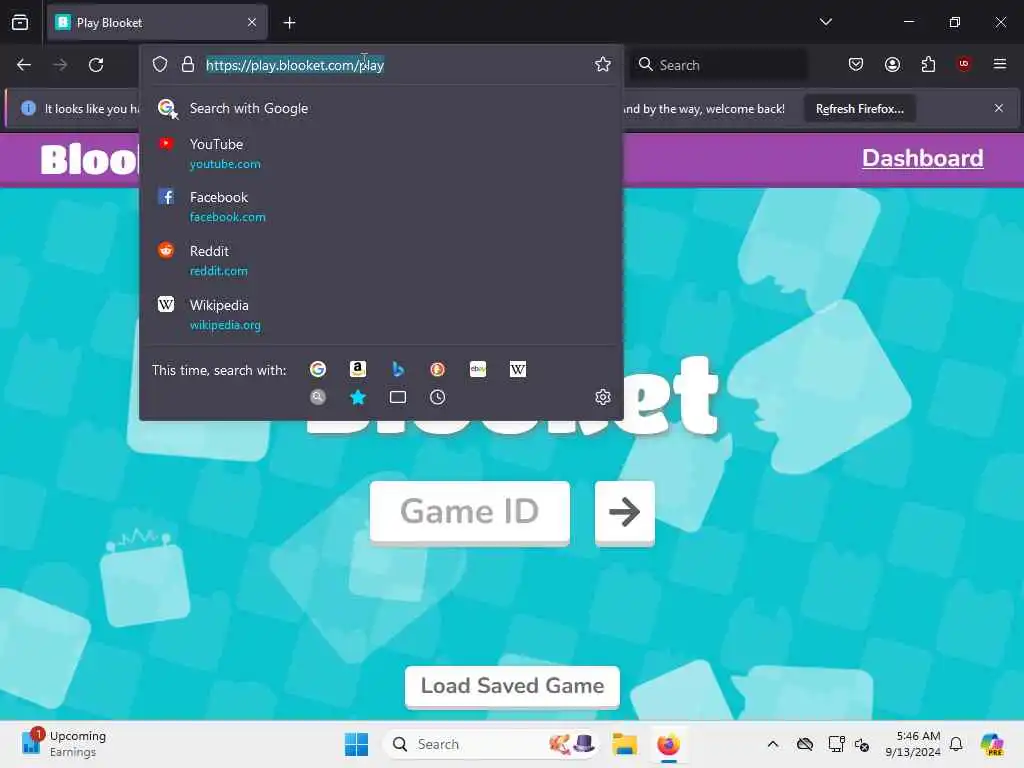Bookmark this page with the star icon
The width and height of the screenshot is (1024, 768).
coord(603,64)
